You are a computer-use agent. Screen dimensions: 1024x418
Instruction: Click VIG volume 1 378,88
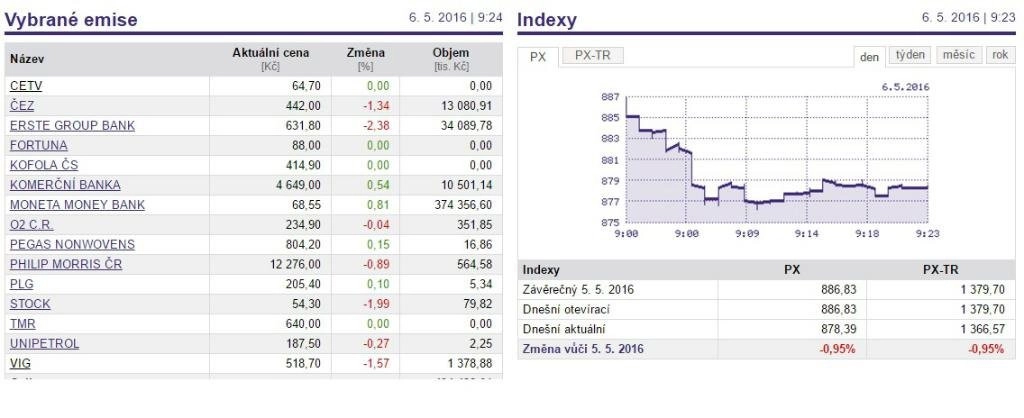[469, 364]
